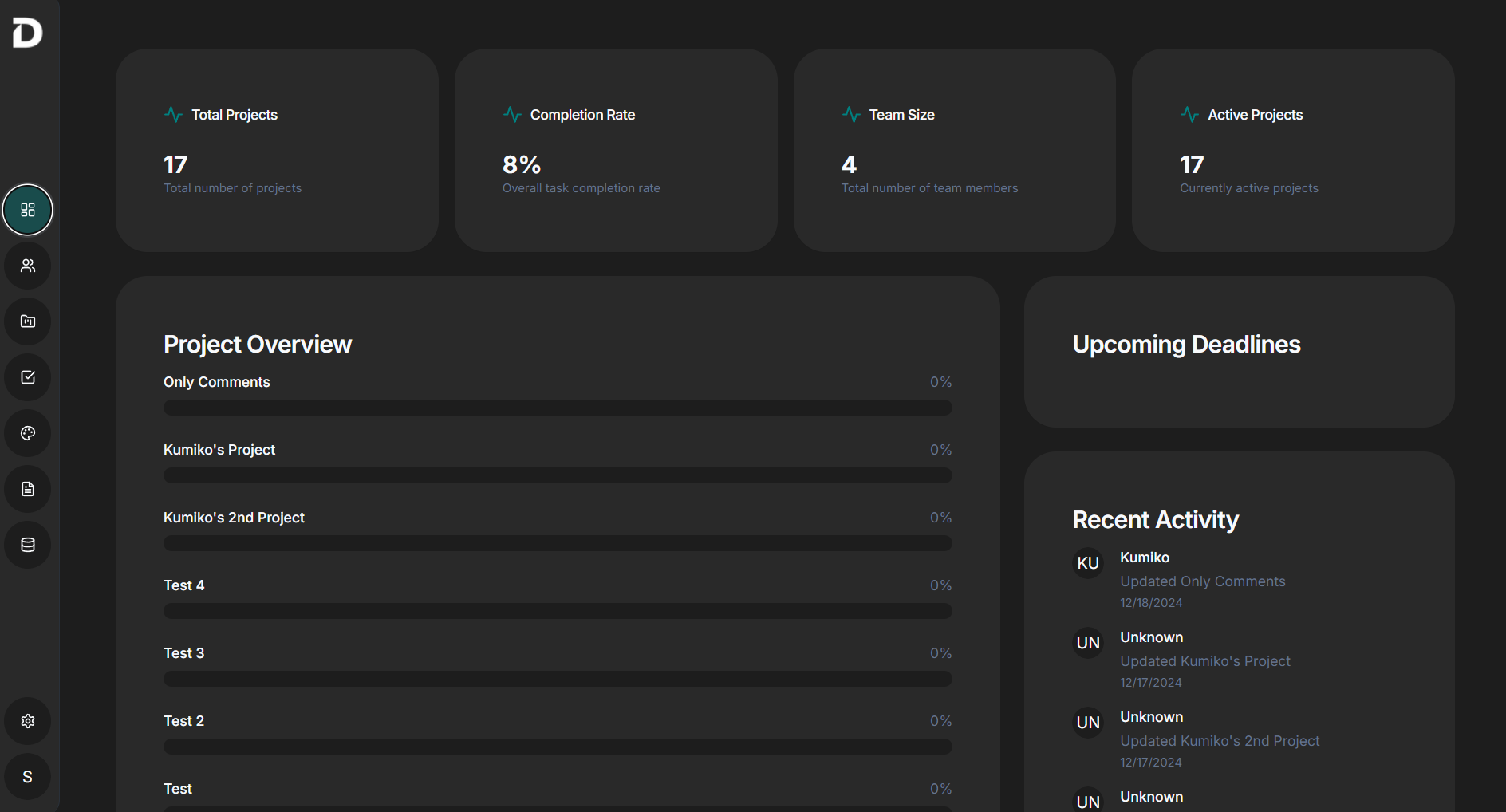This screenshot has height=812, width=1506.
Task: Select the Test 4 project name
Action: click(183, 585)
